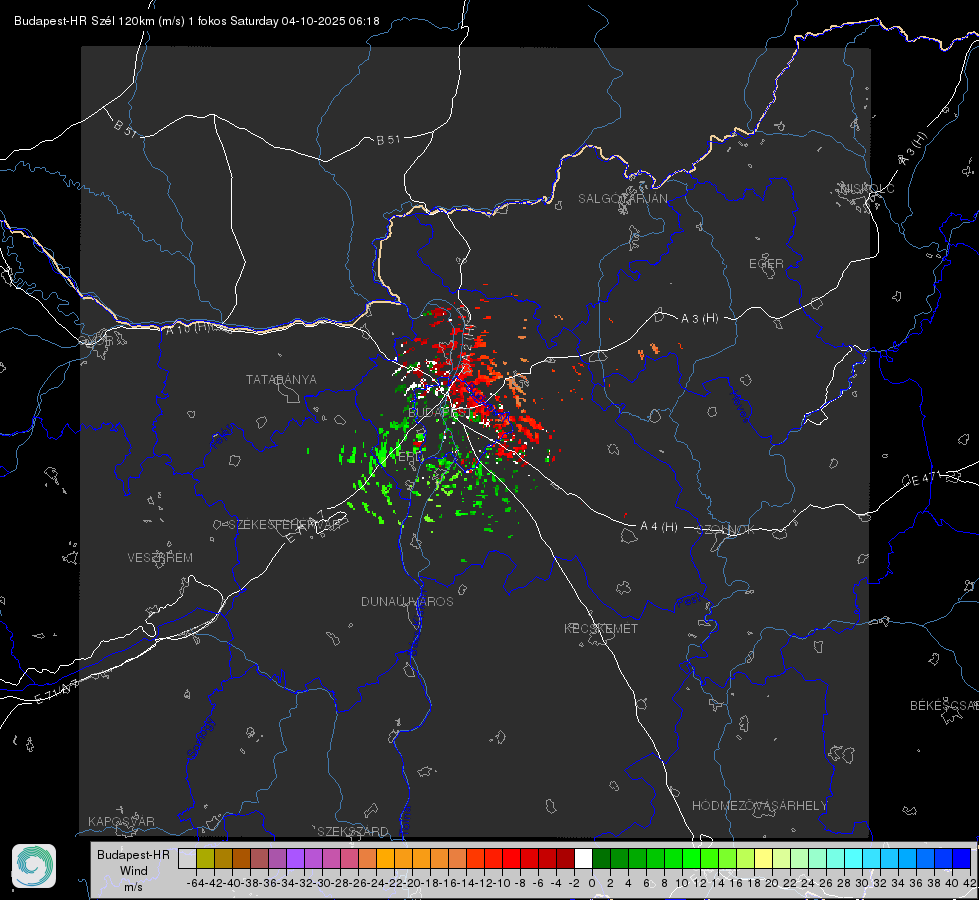Image resolution: width=979 pixels, height=900 pixels.
Task: Click the blue Heves county label
Action: point(739,406)
